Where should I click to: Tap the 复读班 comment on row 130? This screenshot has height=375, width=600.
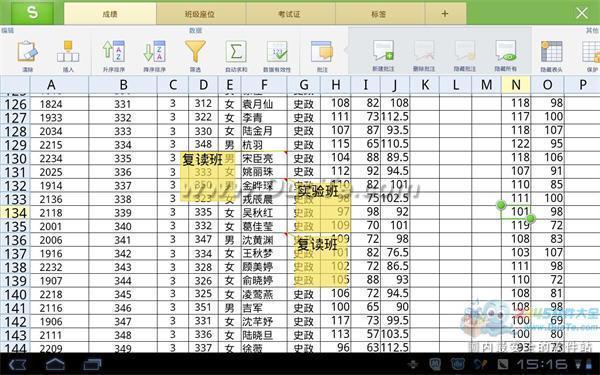(208, 176)
